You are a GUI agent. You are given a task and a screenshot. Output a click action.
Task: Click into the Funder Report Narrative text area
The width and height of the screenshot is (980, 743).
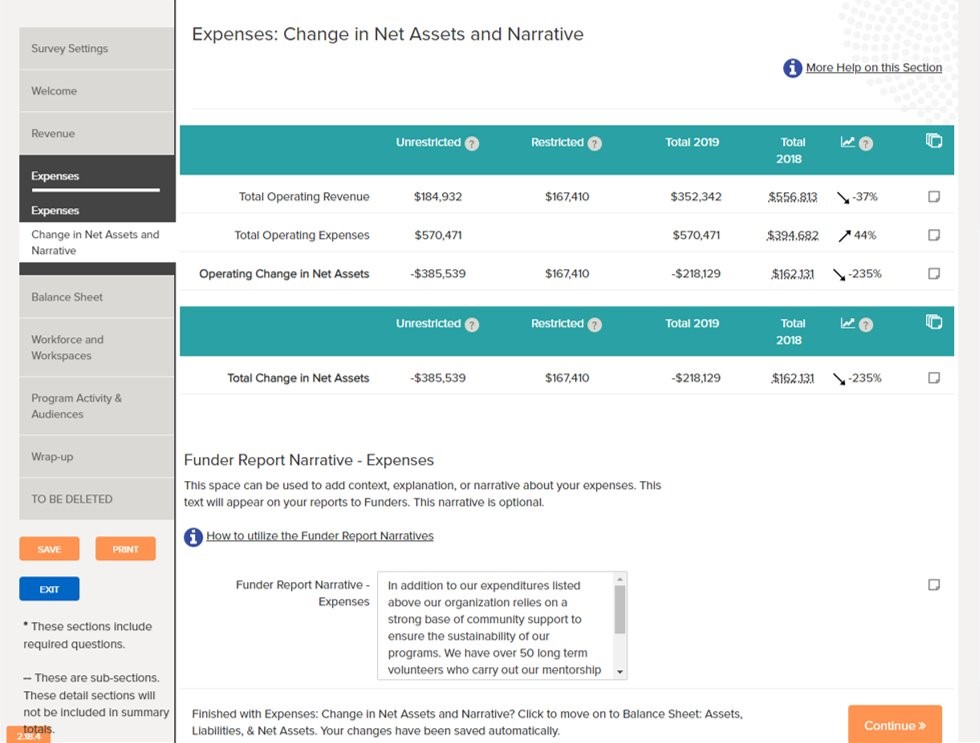tap(495, 626)
